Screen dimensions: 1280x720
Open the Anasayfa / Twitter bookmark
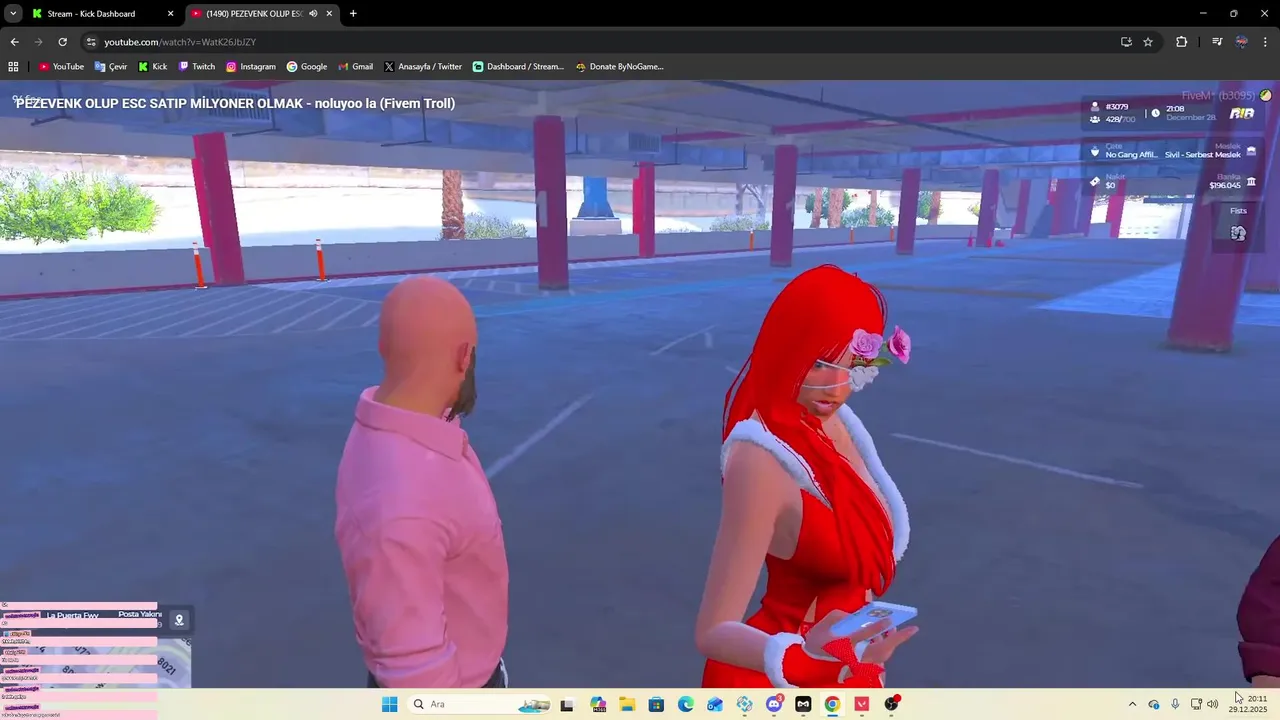[x=423, y=67]
